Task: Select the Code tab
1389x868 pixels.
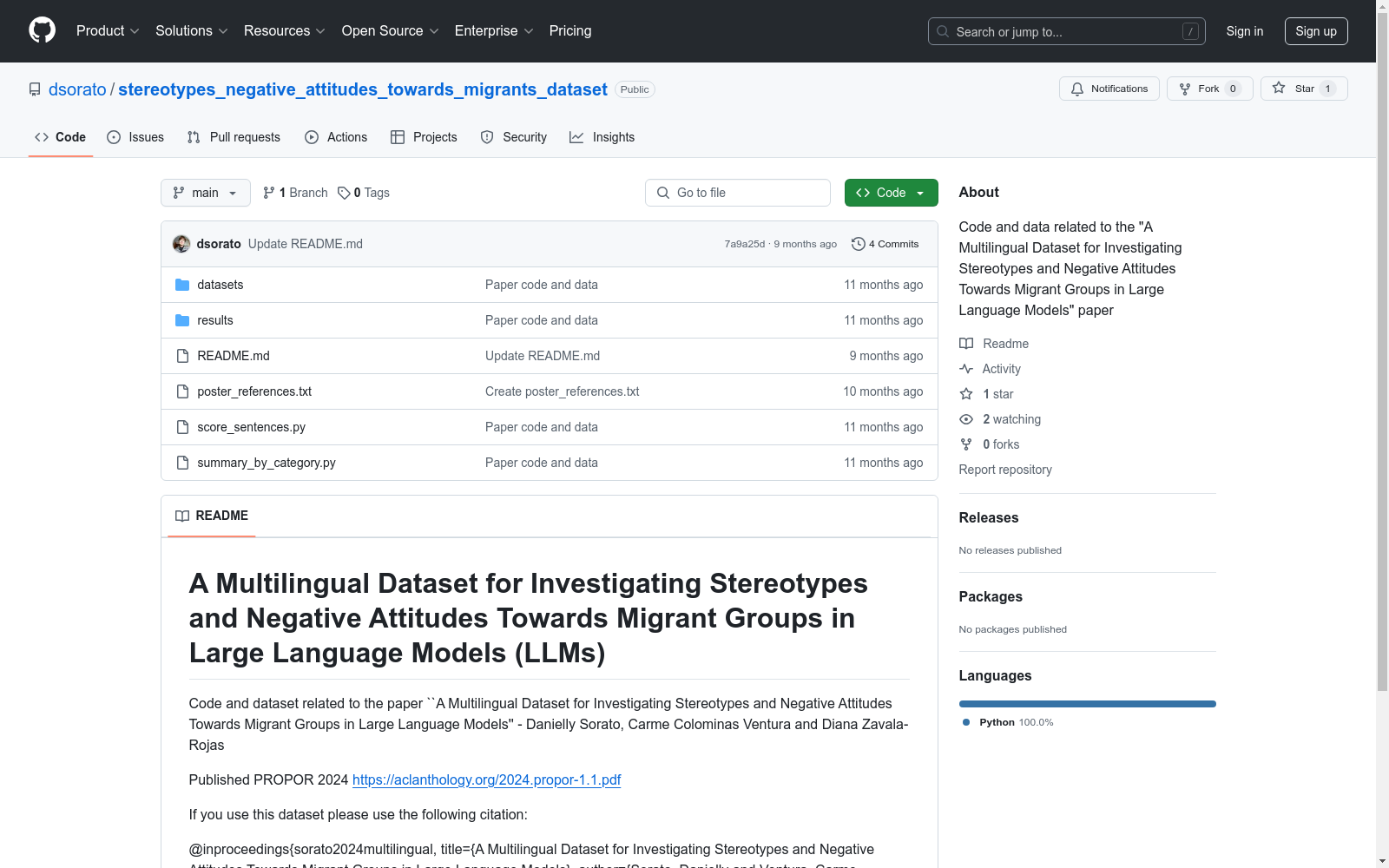Action: [x=61, y=137]
